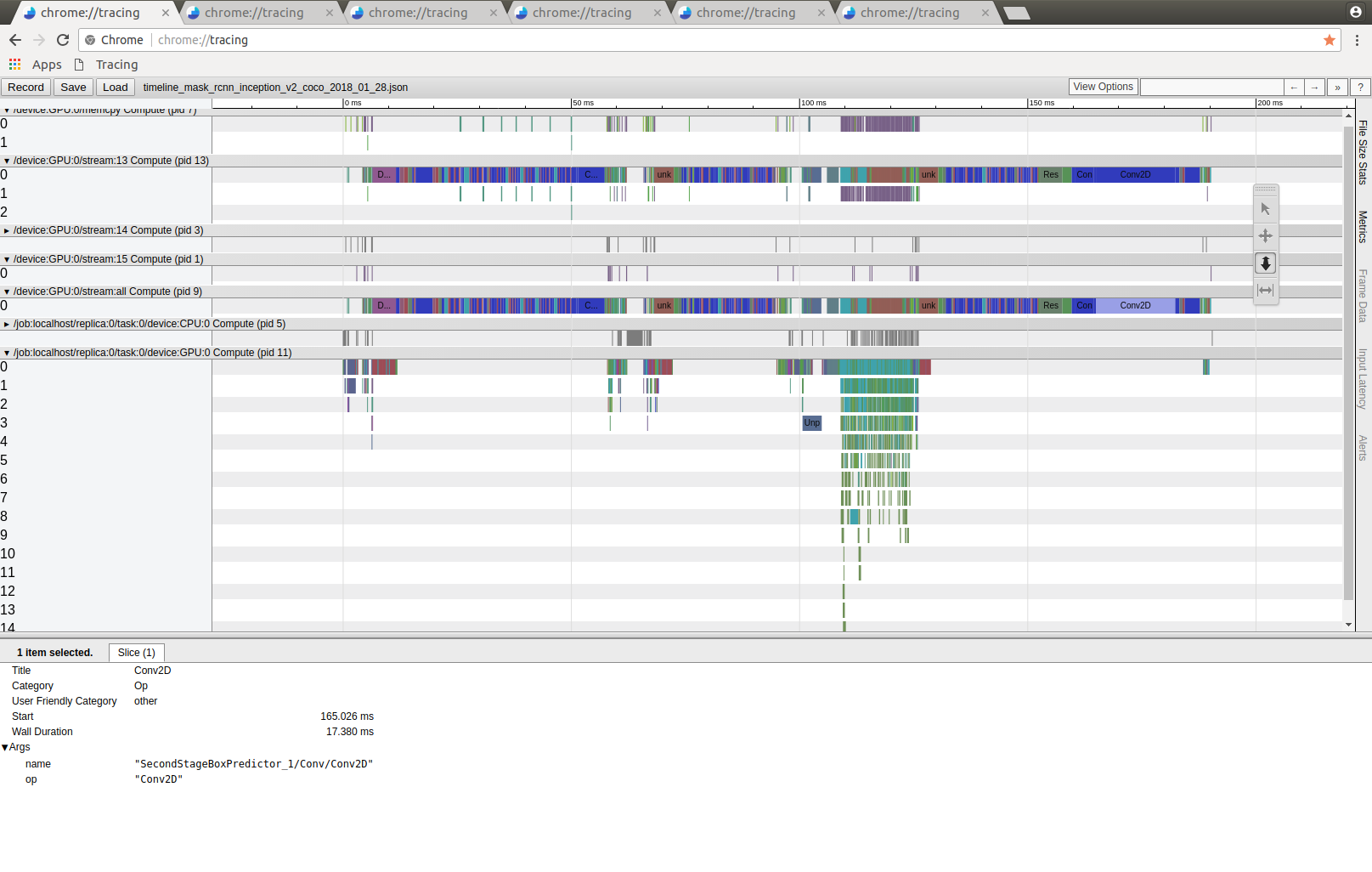Open the Google Apps grid
The image size is (1372, 872).
[14, 64]
